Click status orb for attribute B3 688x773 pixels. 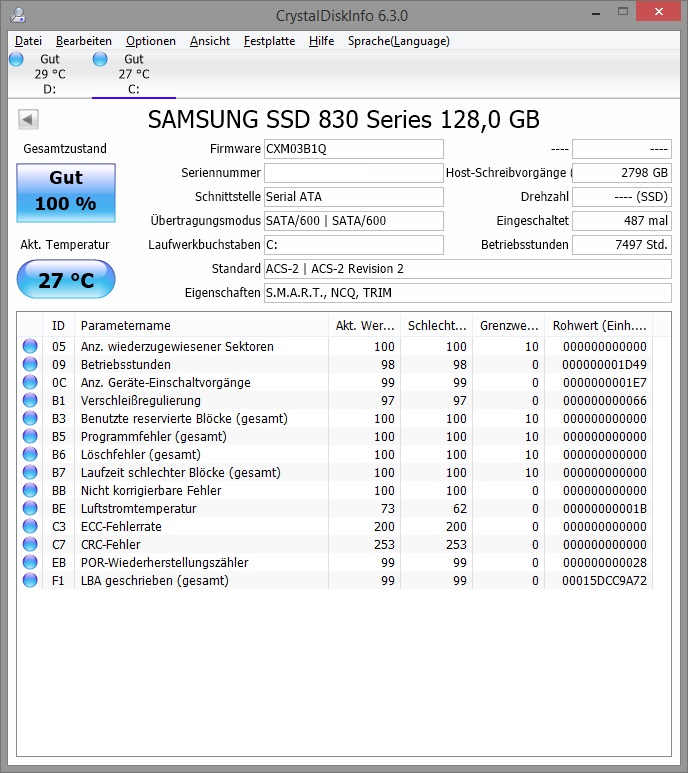click(30, 418)
